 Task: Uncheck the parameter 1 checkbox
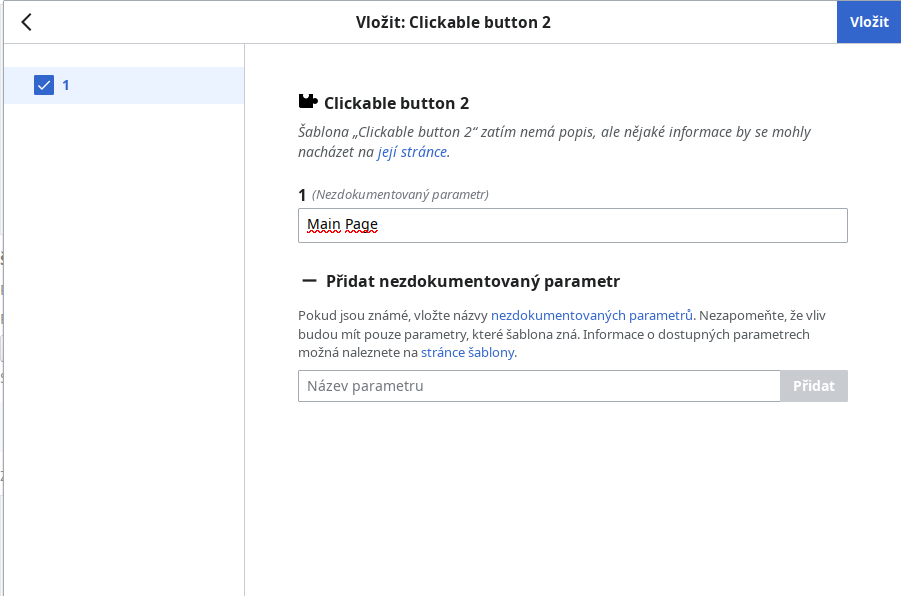coord(43,85)
